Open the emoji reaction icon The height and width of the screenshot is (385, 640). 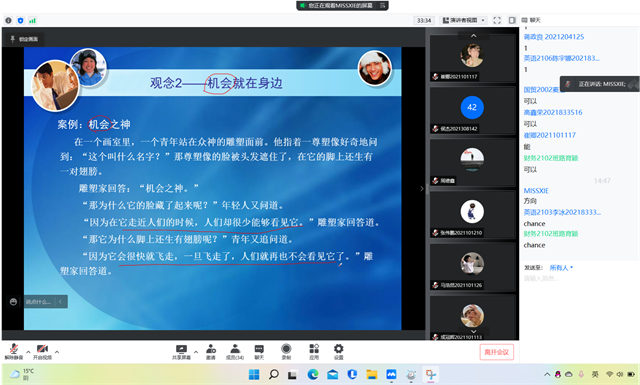pyautogui.click(x=13, y=302)
